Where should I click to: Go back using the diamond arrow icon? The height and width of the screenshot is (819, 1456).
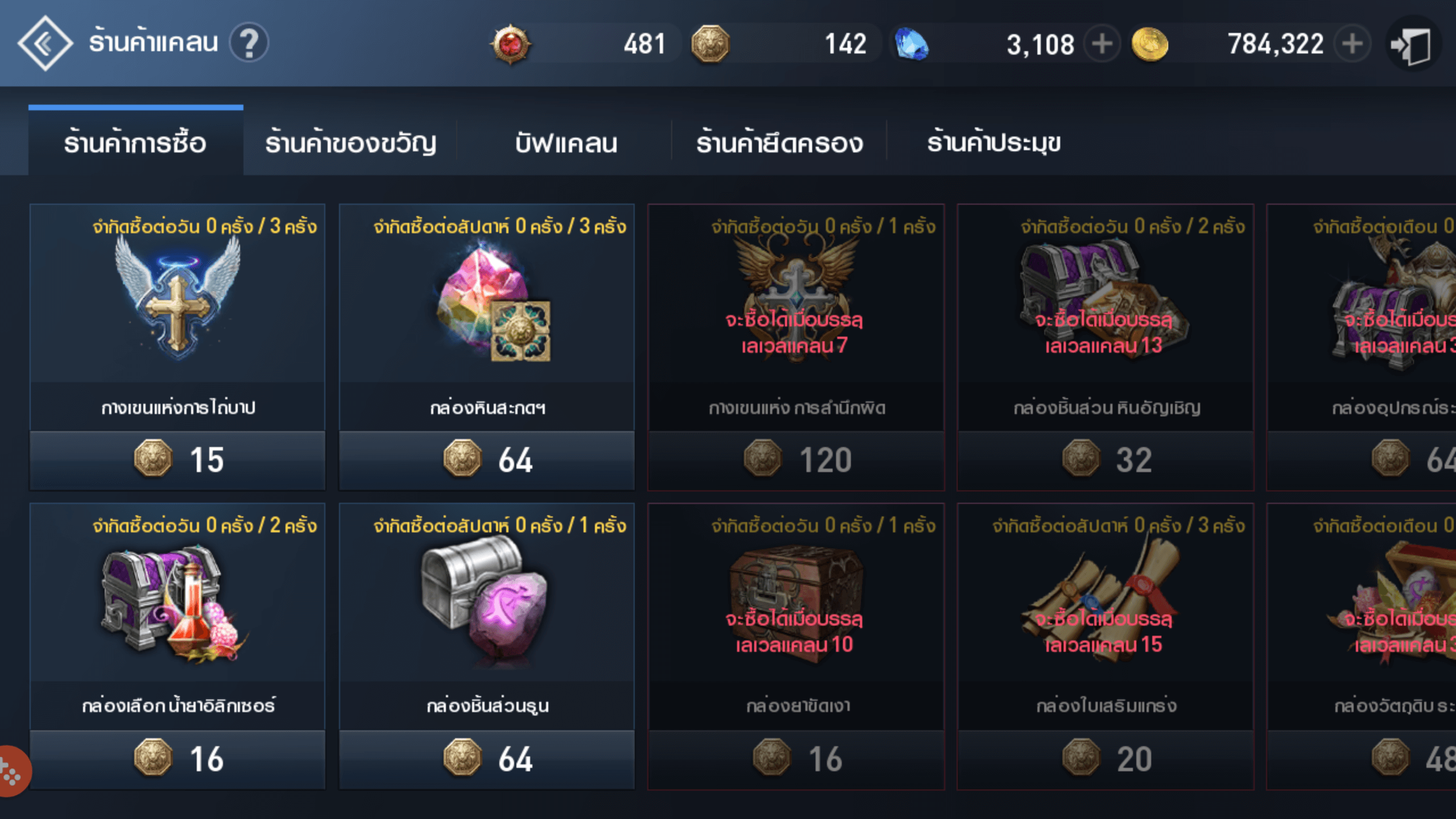[45, 43]
